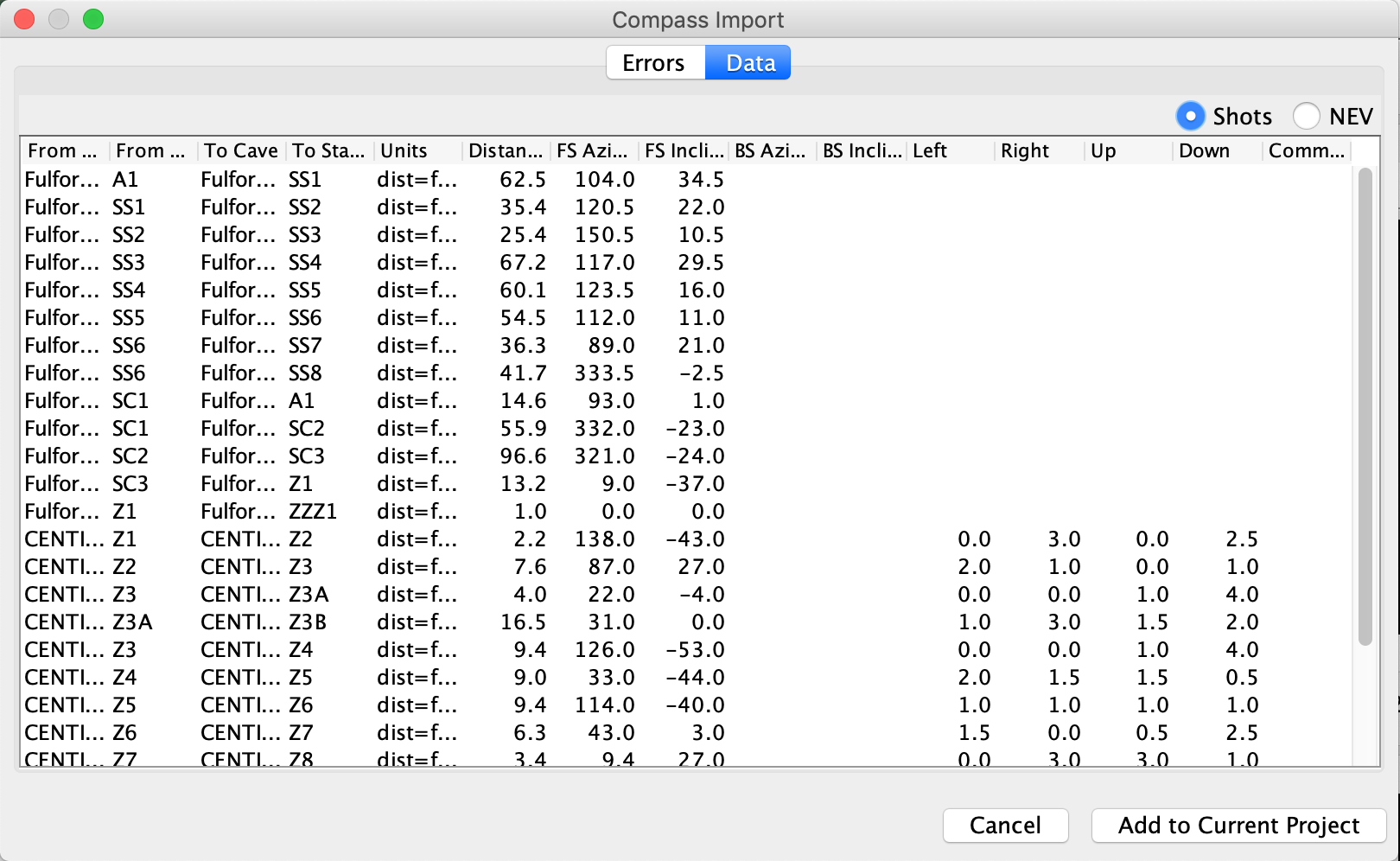Click the Down column header
This screenshot has height=861, width=1400.
[x=1217, y=150]
